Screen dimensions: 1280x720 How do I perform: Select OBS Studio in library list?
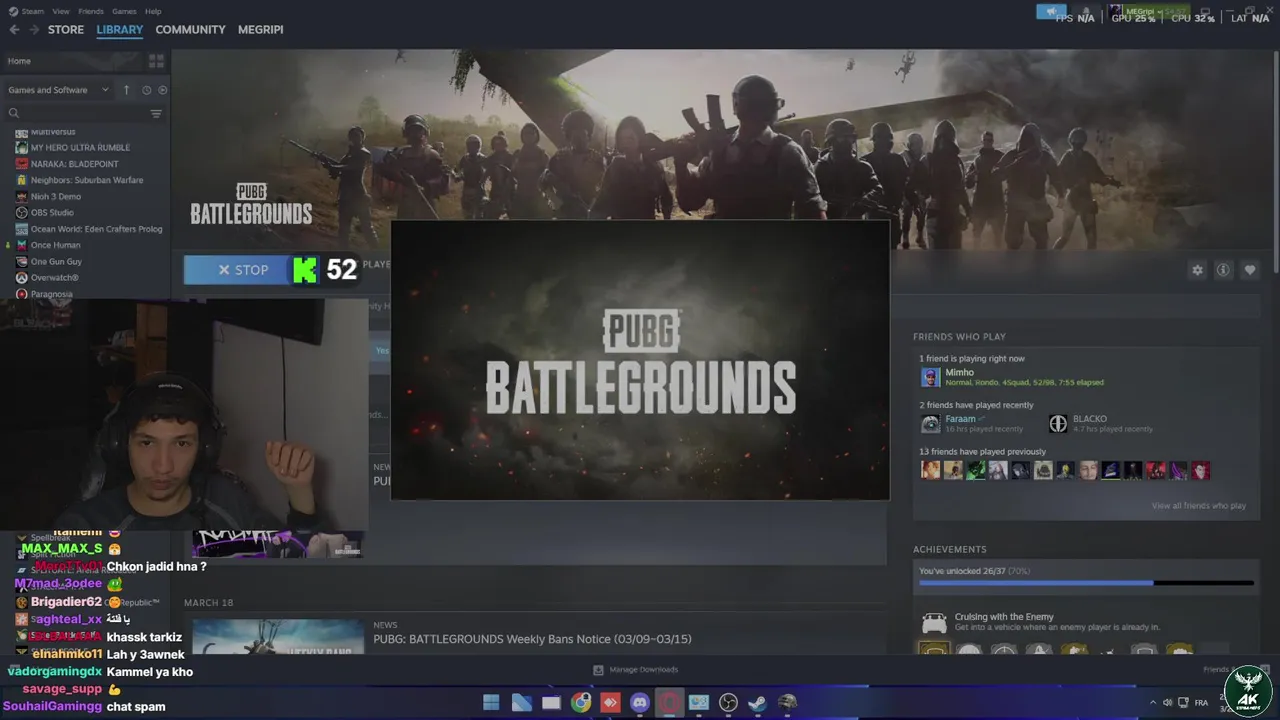click(52, 212)
